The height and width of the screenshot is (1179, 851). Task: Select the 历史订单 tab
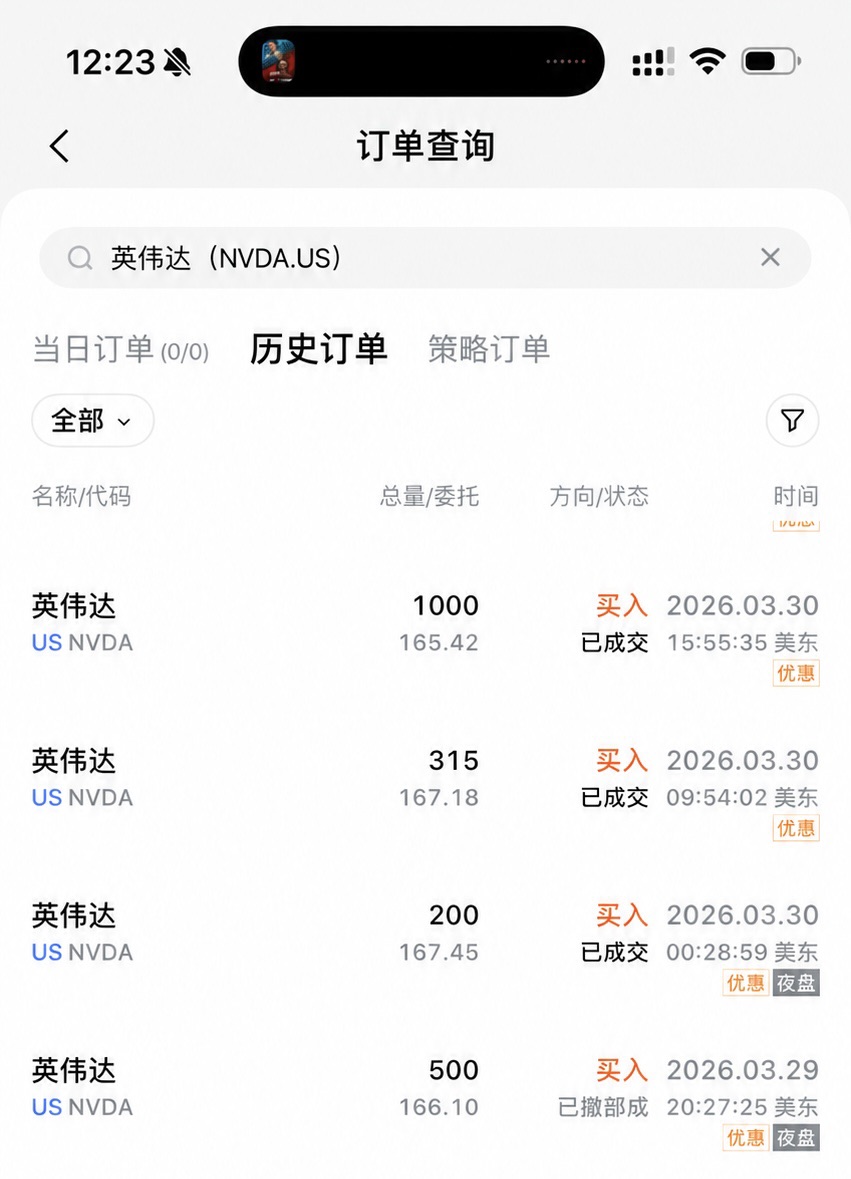319,349
